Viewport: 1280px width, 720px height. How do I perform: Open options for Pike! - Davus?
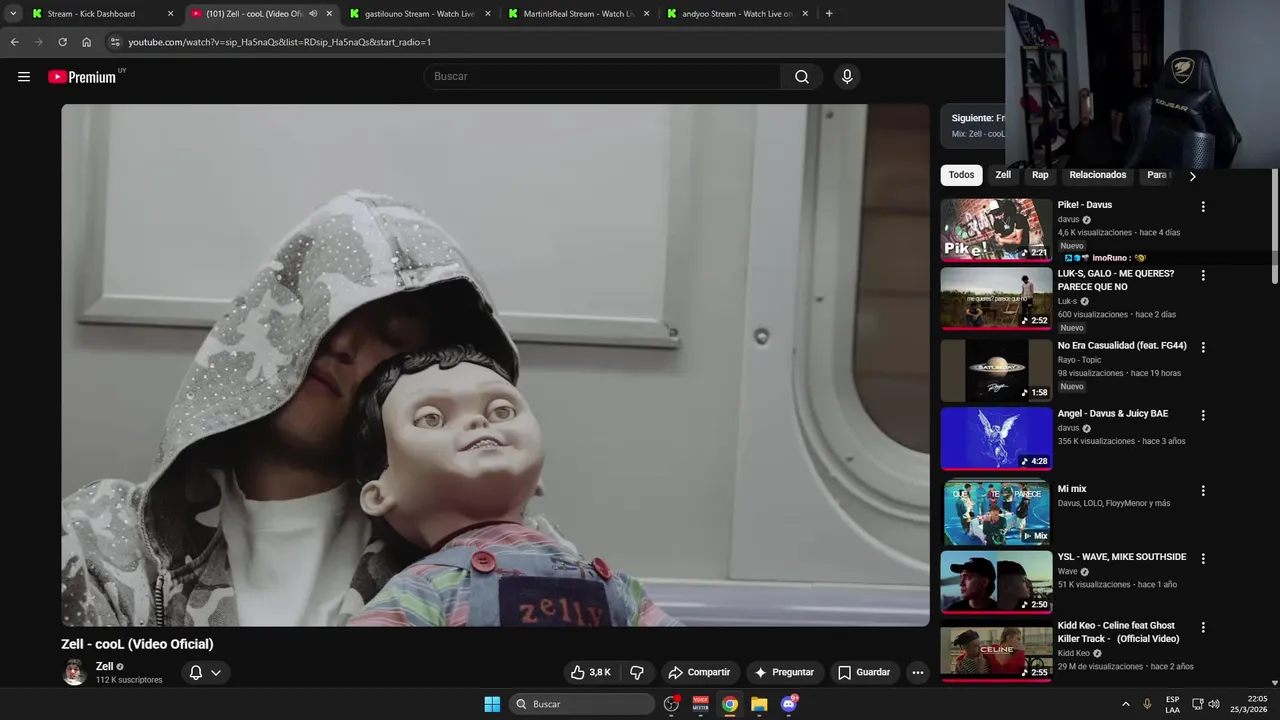tap(1203, 207)
